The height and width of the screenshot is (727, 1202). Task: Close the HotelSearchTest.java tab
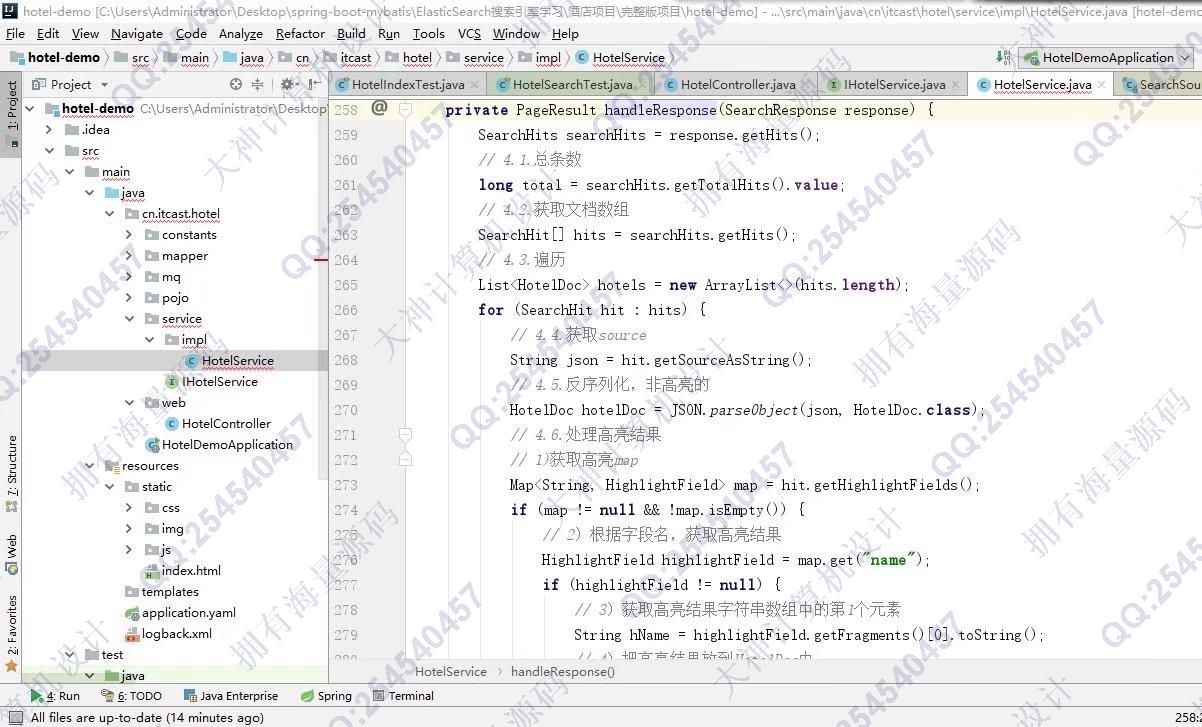tap(642, 85)
